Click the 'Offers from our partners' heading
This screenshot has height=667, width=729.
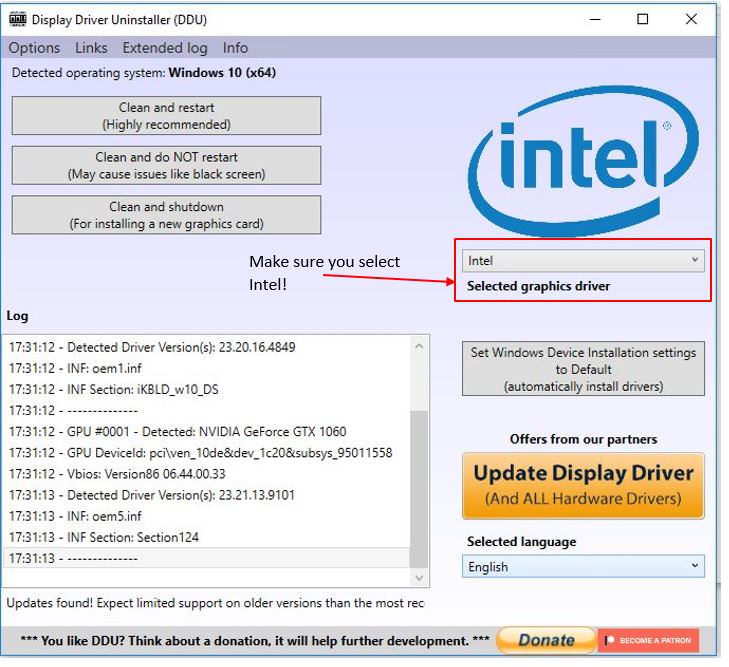(583, 439)
